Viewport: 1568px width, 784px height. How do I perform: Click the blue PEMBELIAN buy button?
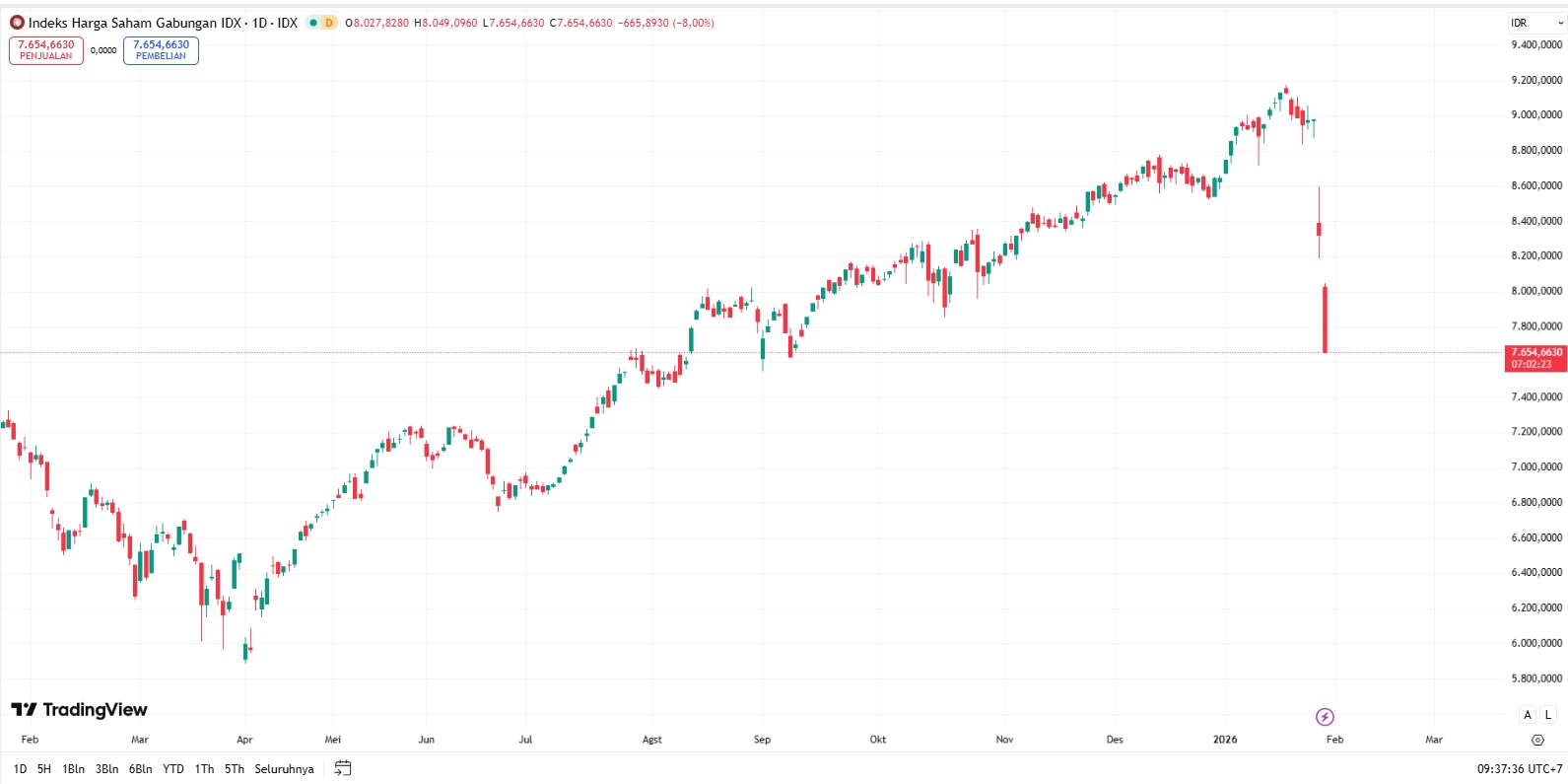click(x=161, y=50)
